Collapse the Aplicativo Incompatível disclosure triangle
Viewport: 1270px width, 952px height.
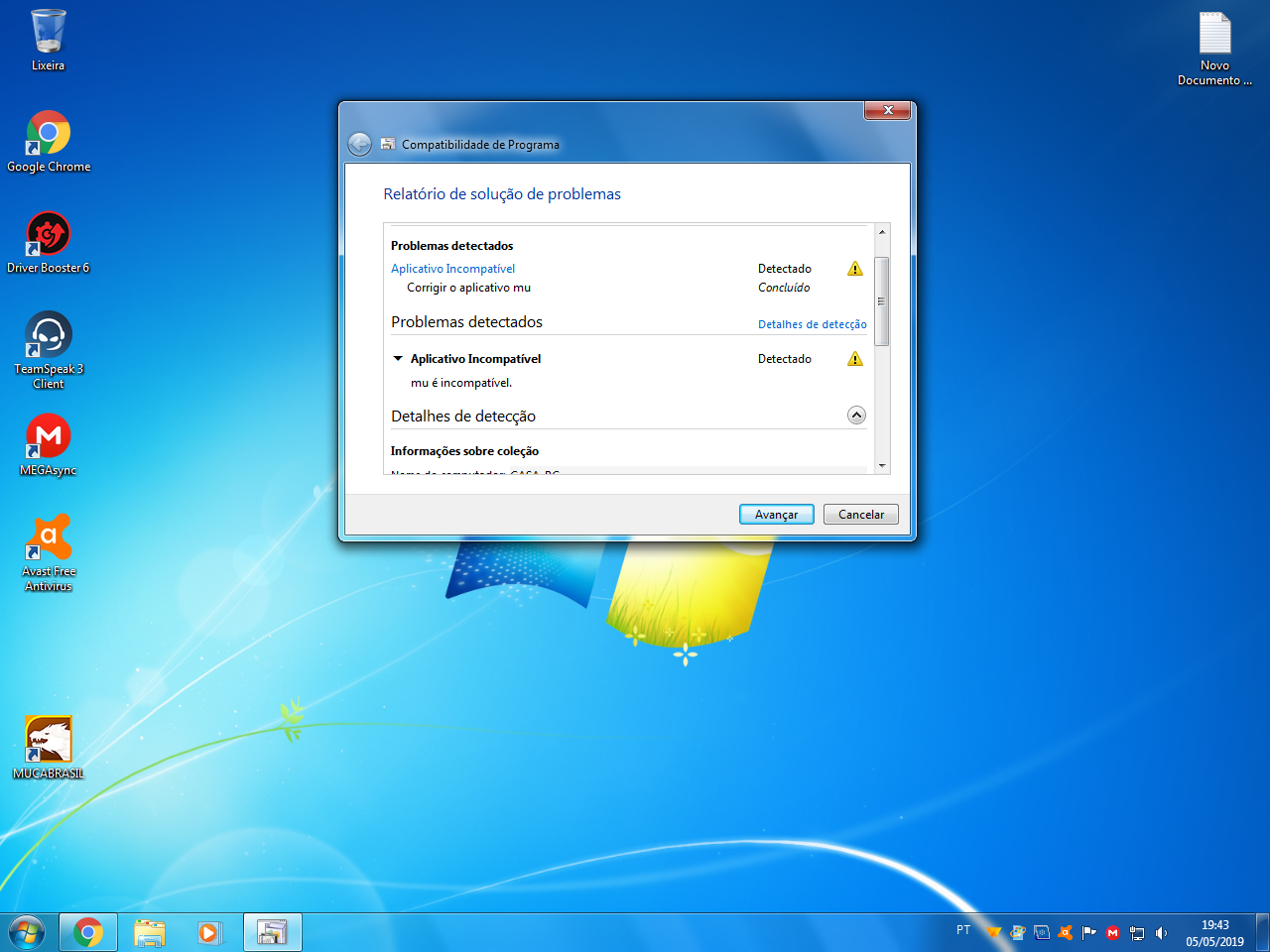(x=398, y=359)
